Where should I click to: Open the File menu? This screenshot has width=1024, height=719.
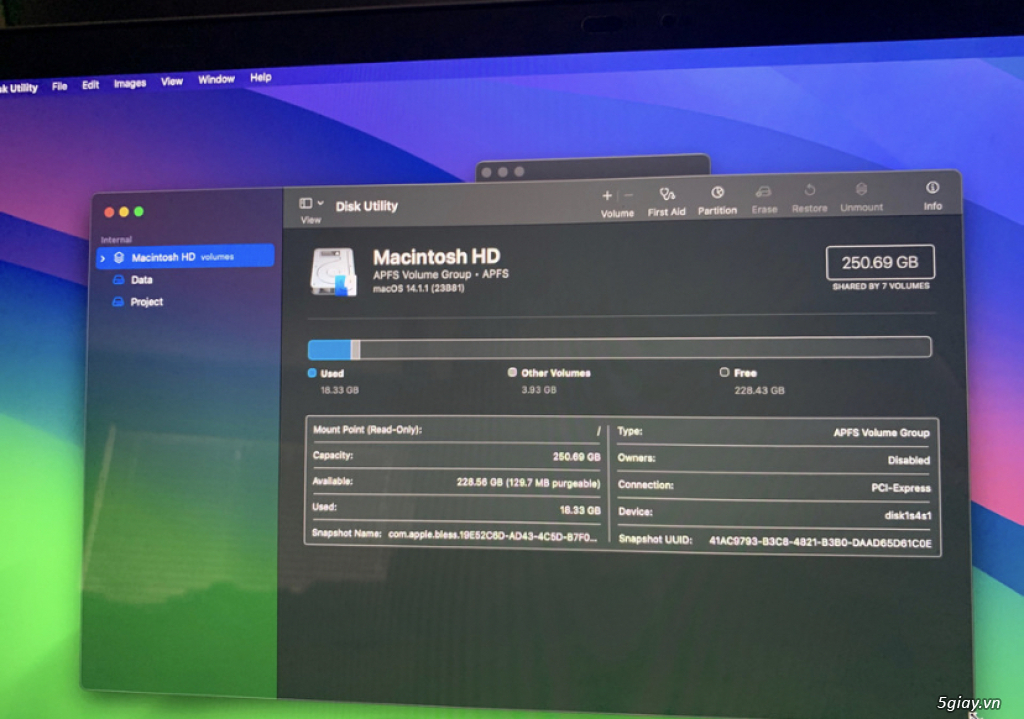59,86
